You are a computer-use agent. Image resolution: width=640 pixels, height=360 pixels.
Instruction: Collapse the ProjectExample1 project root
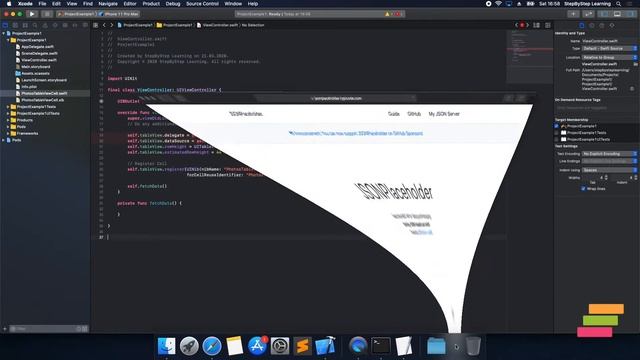pos(4,33)
